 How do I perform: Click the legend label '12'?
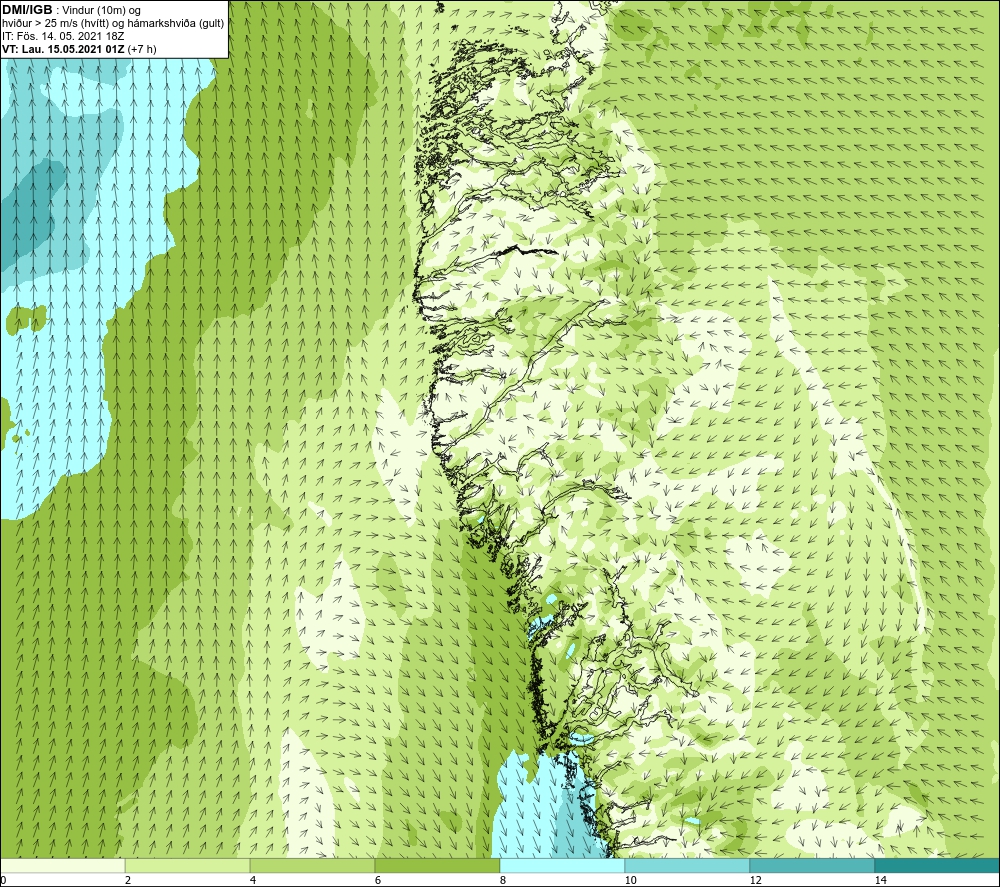756,881
